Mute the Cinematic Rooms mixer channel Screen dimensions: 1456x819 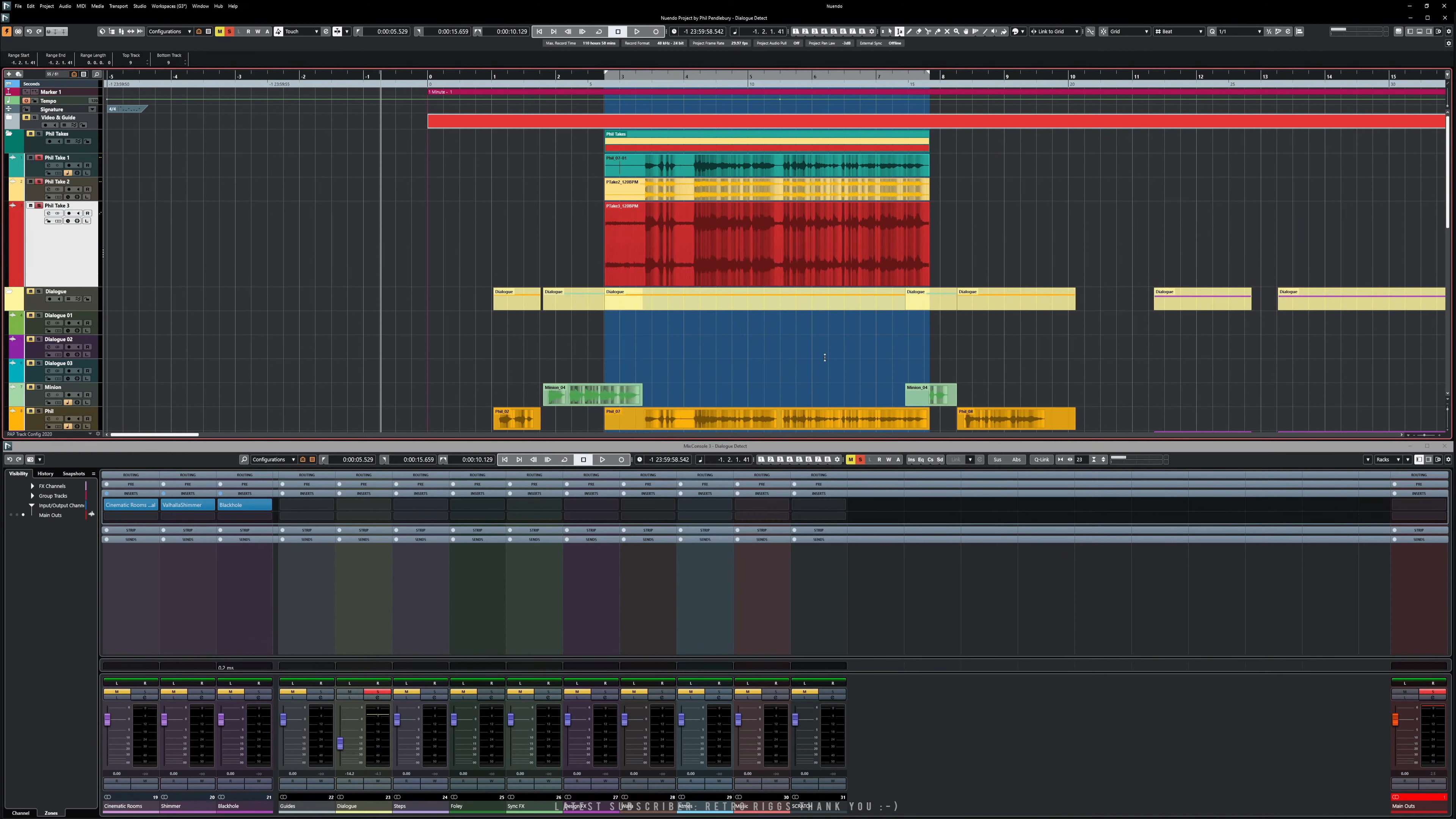click(x=117, y=692)
